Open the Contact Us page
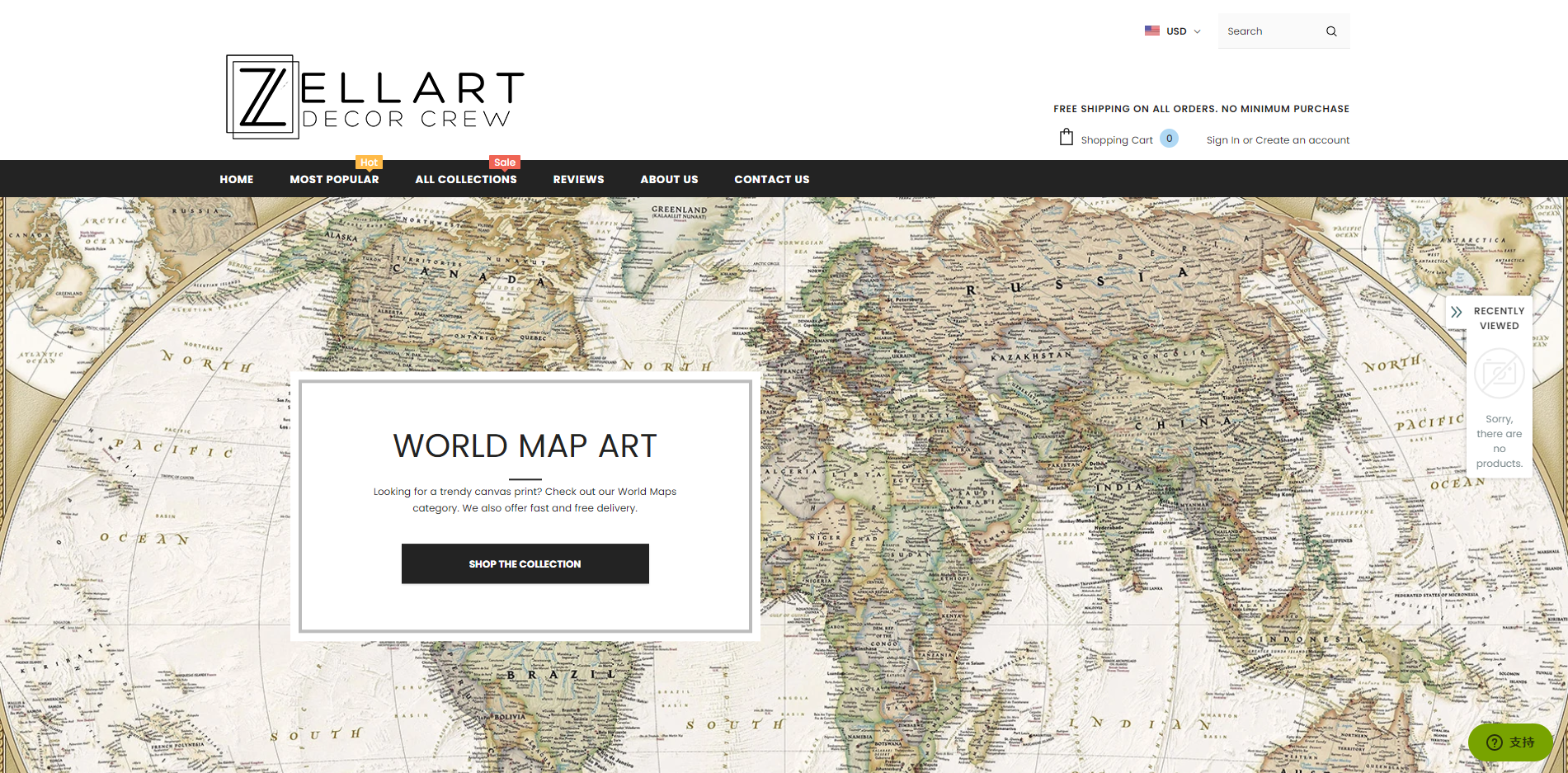Screen dimensions: 1568x773 click(x=772, y=179)
